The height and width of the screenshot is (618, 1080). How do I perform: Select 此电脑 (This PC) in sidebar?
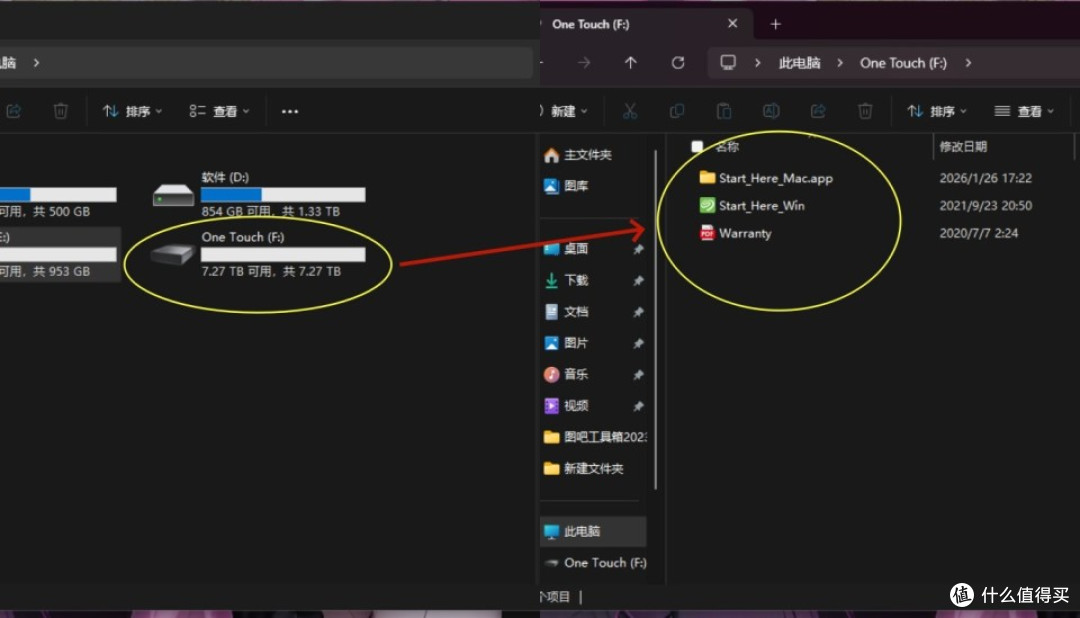click(x=593, y=531)
